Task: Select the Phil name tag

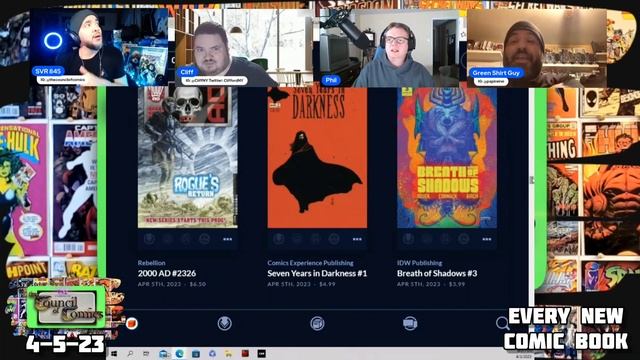Action: (x=331, y=80)
